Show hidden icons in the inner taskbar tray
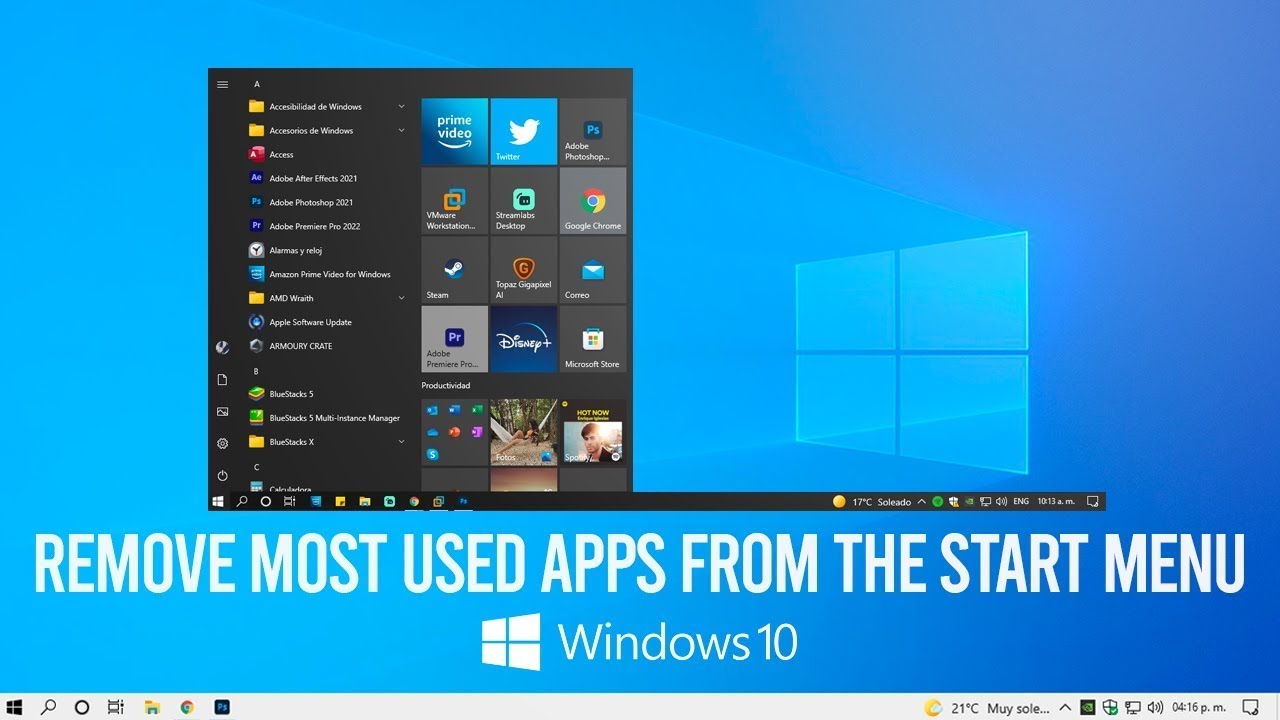Image resolution: width=1280 pixels, height=720 pixels. (921, 502)
